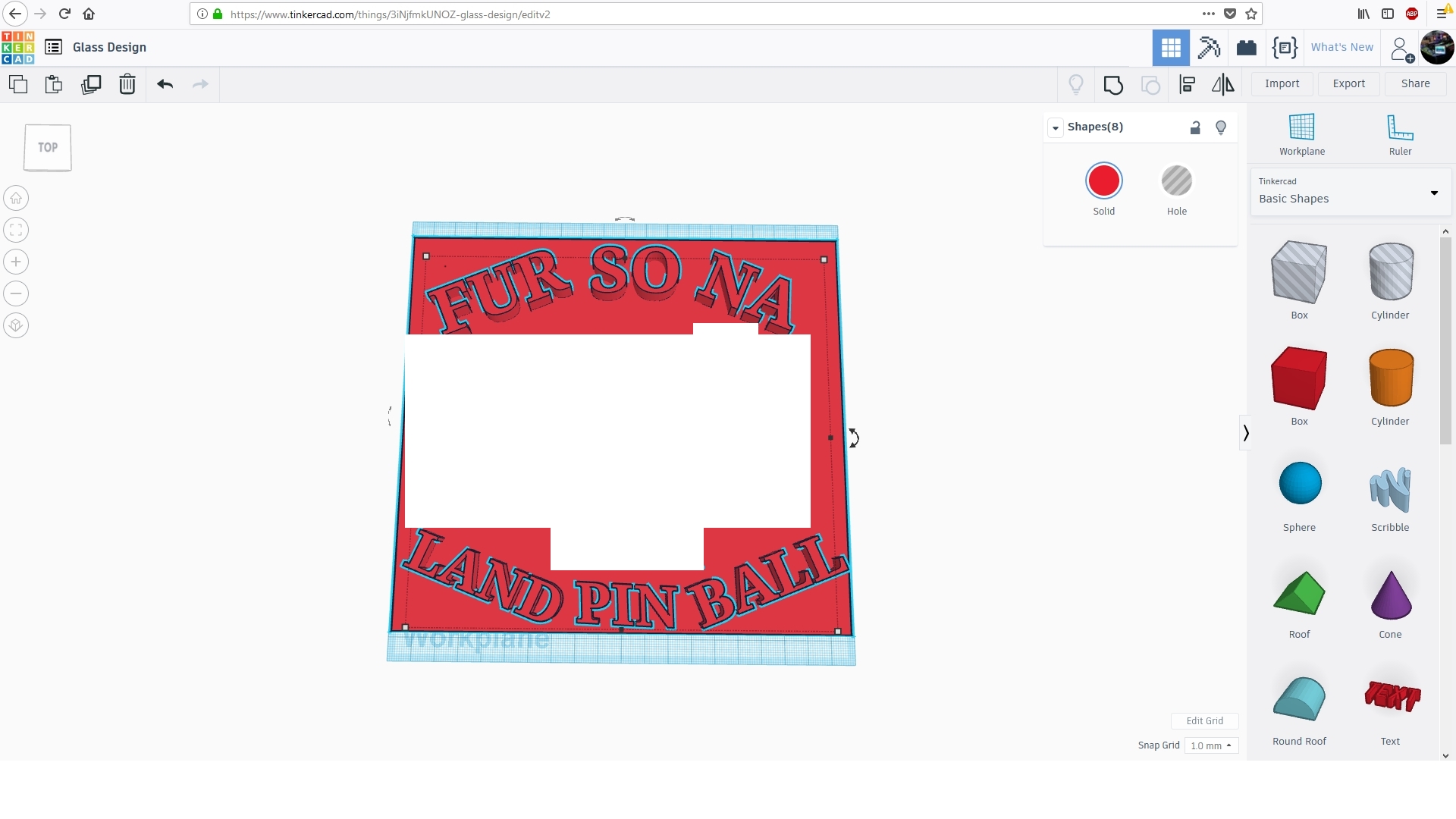1456x819 pixels.
Task: Open the Snap Grid size dropdown
Action: coord(1211,745)
